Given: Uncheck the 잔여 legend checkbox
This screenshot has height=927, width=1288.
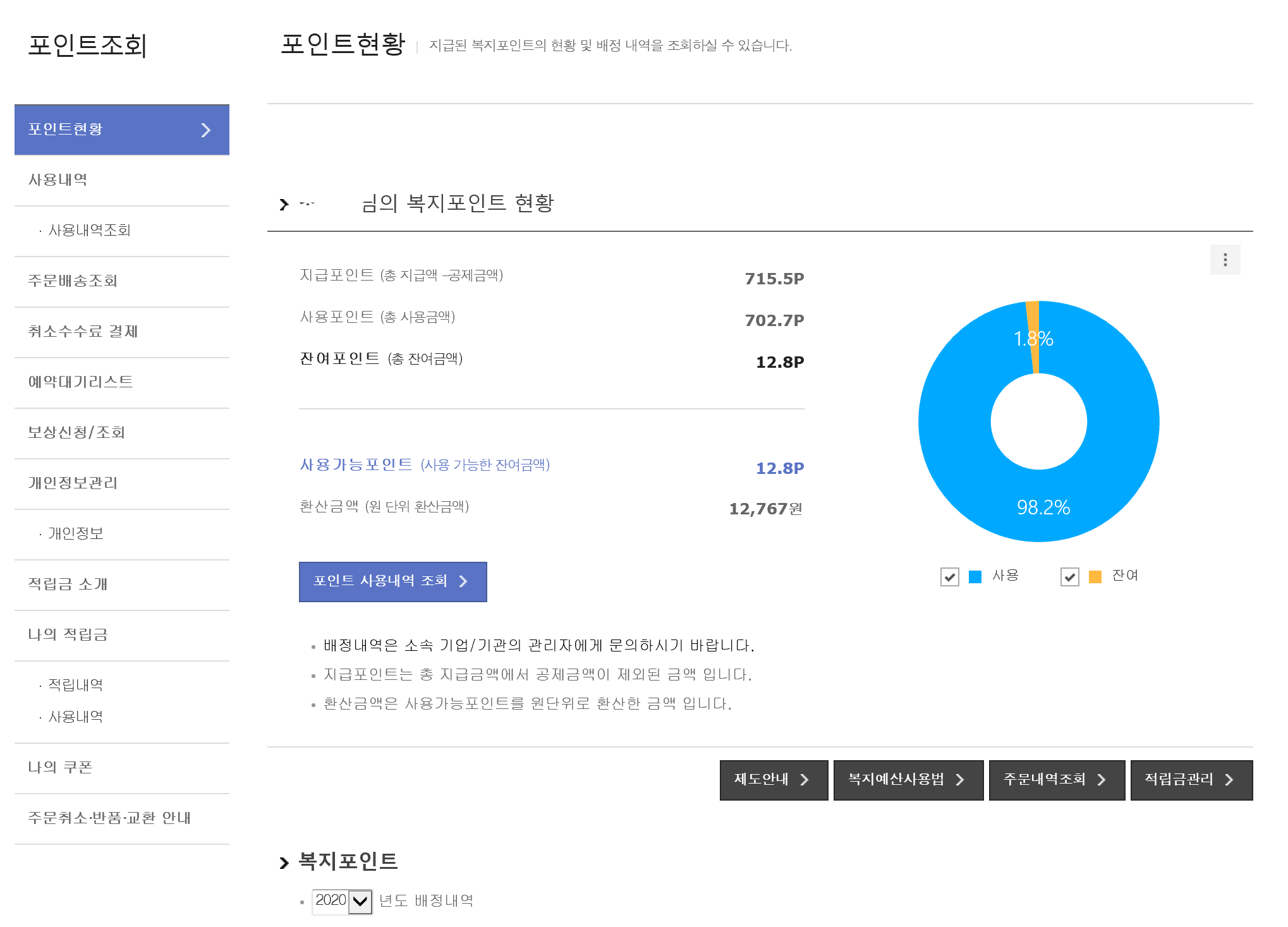Looking at the screenshot, I should point(1069,576).
